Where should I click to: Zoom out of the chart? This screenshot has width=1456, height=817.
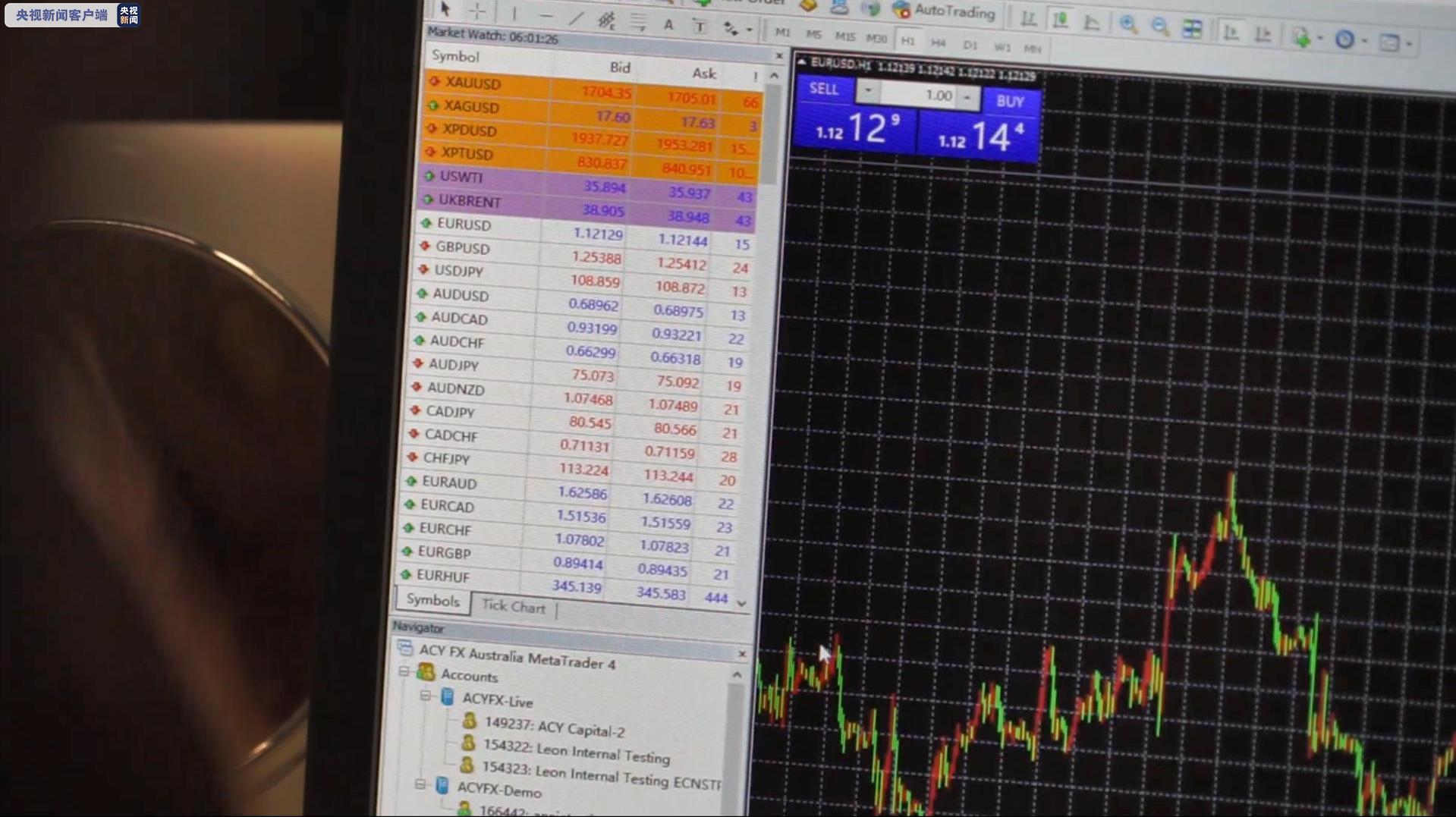click(1159, 27)
